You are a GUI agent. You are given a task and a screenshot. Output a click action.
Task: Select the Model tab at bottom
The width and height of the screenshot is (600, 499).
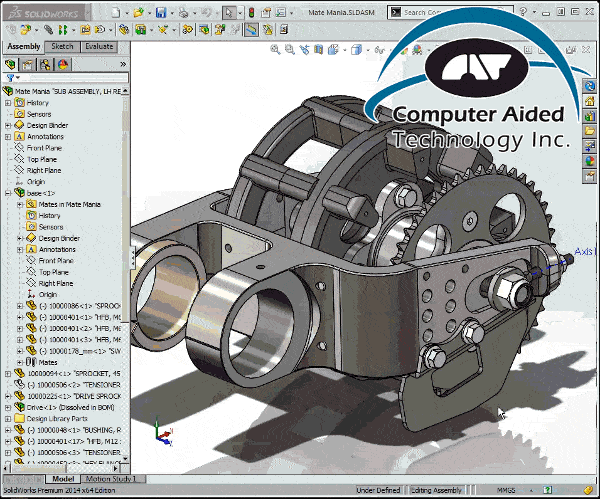point(63,479)
